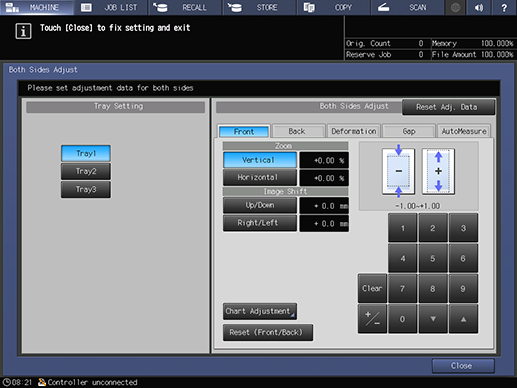Viewport: 517px width, 388px height.
Task: Open the AutoMeasure tab
Action: point(464,131)
